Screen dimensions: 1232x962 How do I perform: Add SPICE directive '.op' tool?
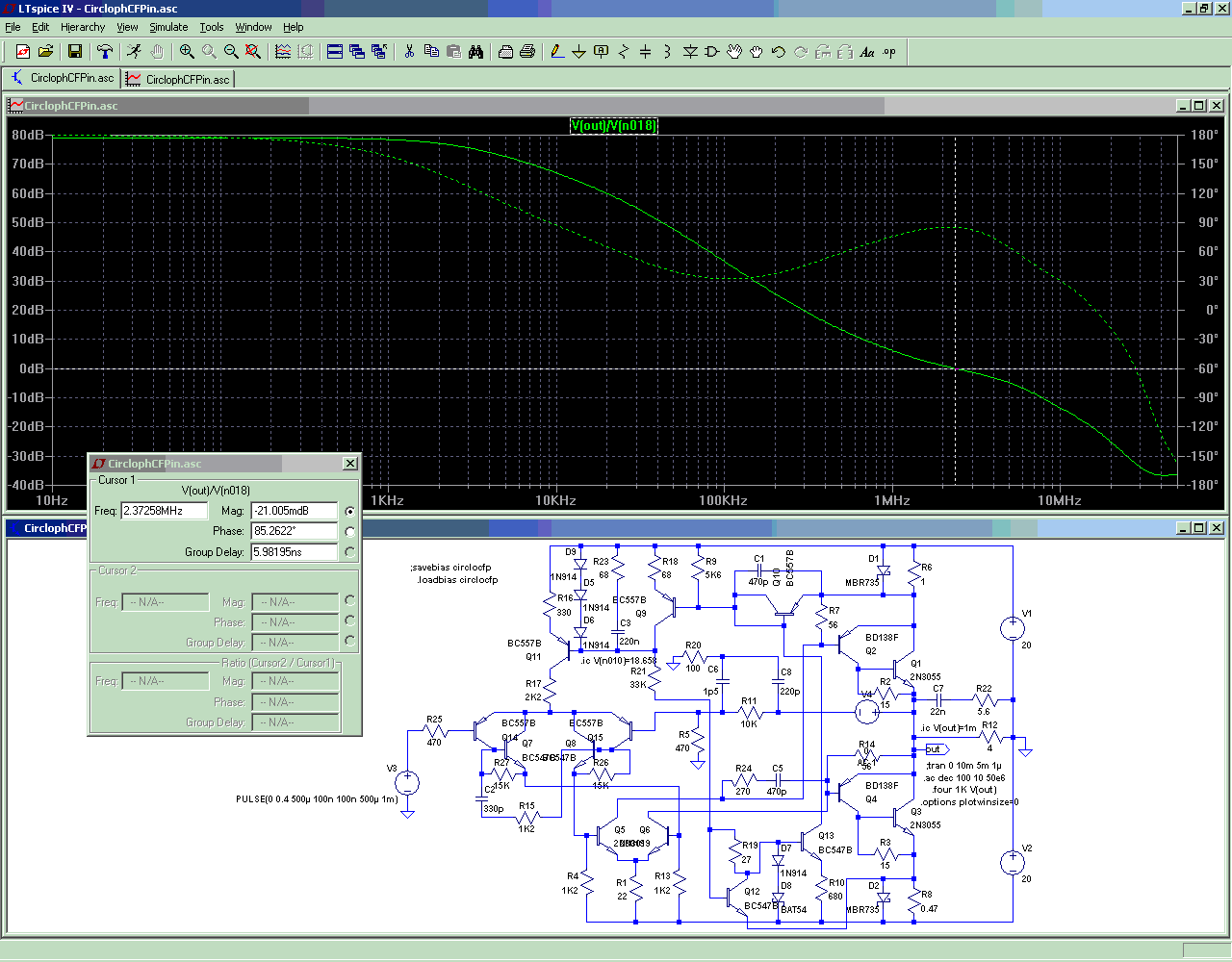[x=889, y=52]
